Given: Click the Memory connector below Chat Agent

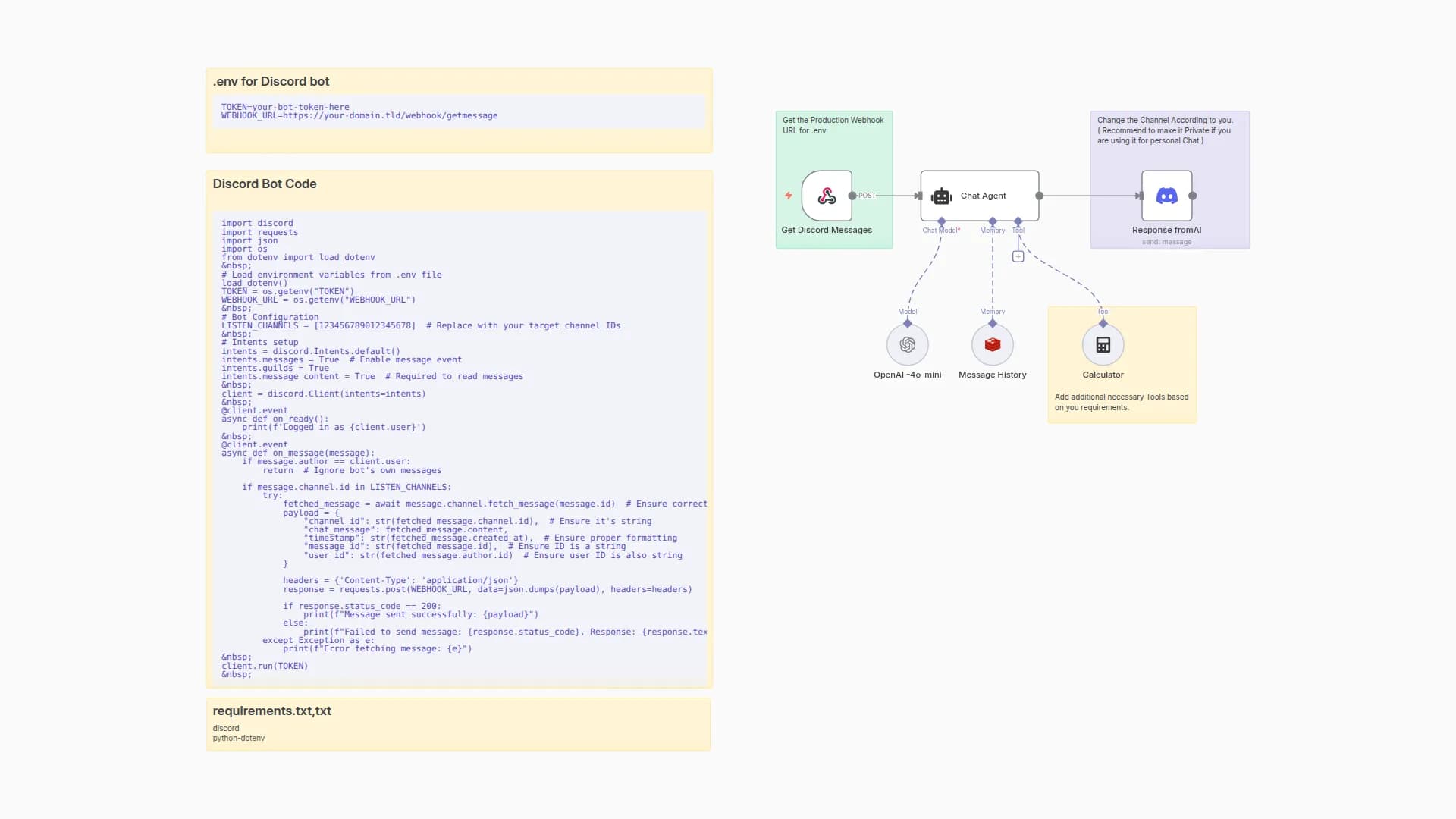Looking at the screenshot, I should (992, 220).
